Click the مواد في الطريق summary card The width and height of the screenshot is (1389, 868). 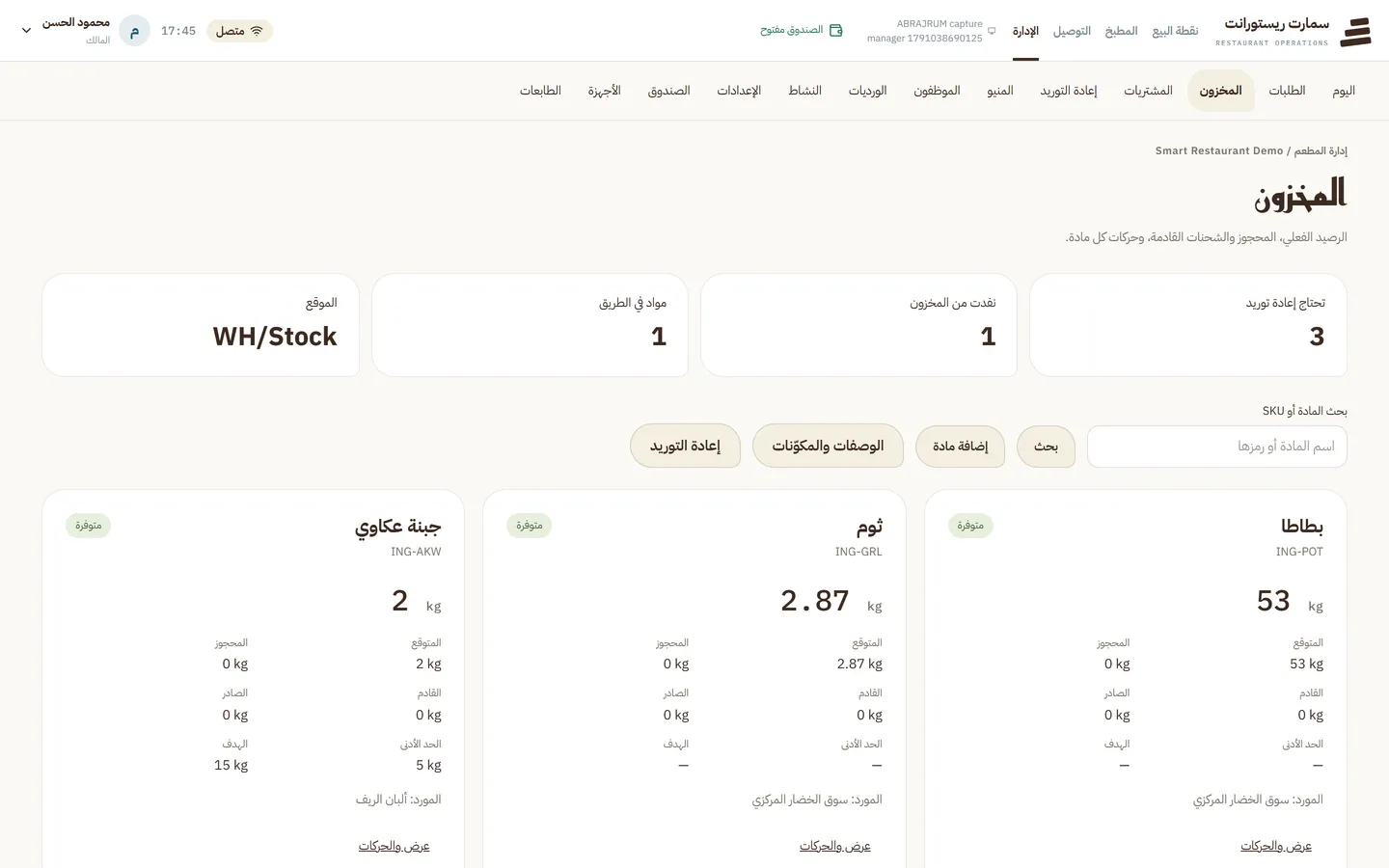click(530, 325)
